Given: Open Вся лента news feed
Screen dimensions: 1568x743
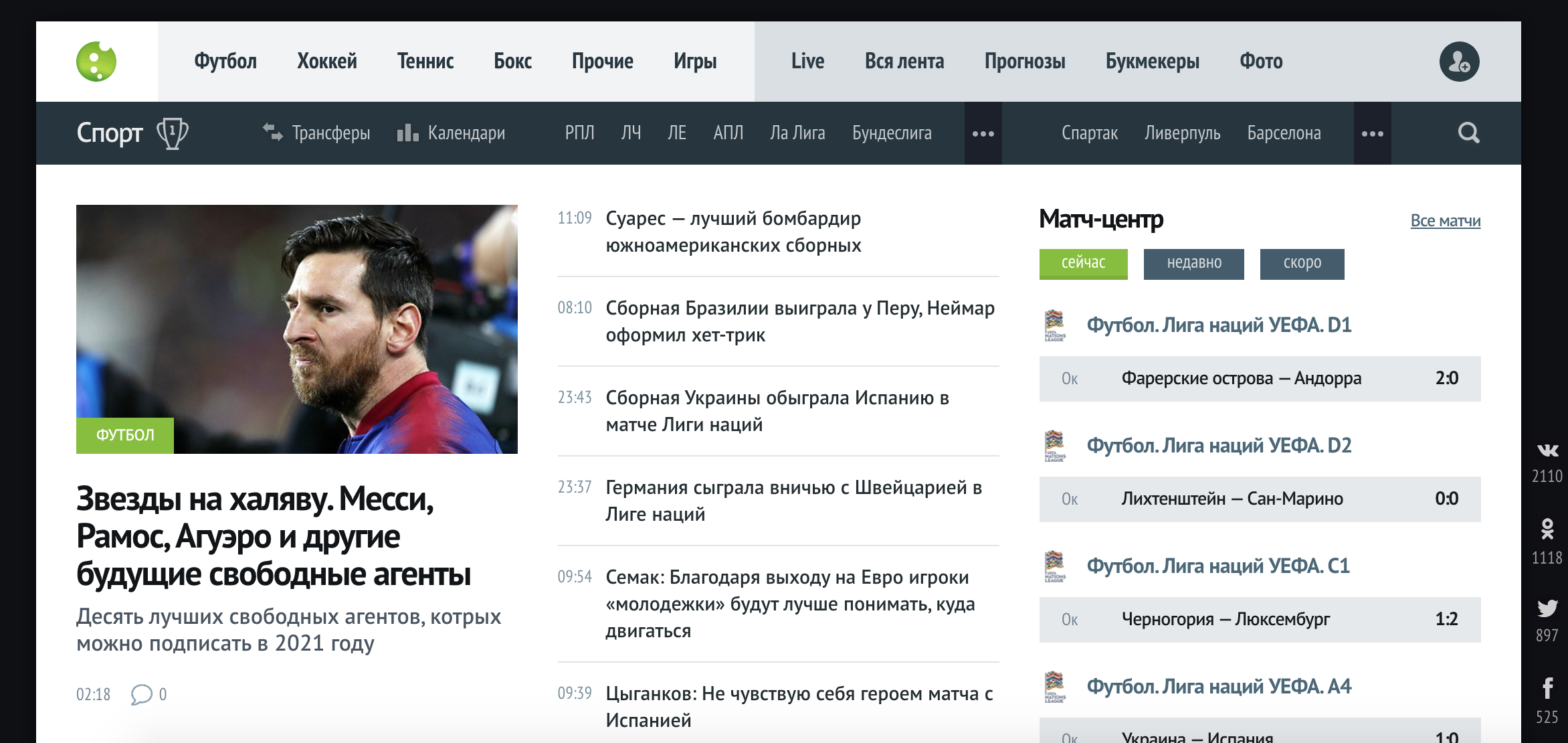Looking at the screenshot, I should [x=904, y=62].
